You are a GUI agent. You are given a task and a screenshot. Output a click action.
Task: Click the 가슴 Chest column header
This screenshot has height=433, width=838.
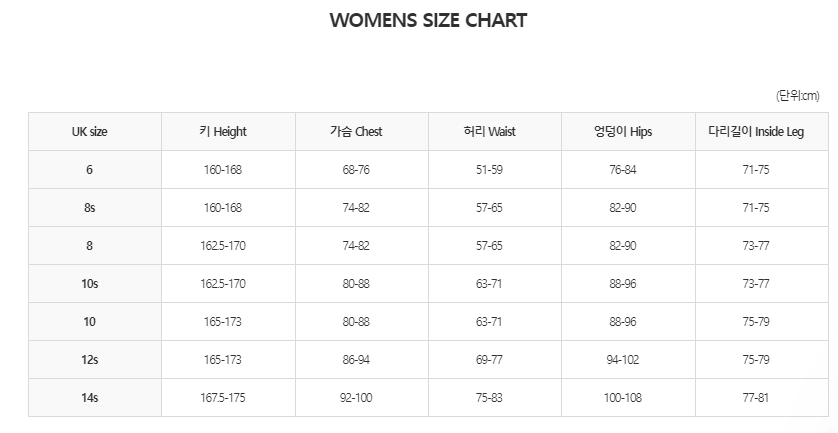click(x=356, y=132)
